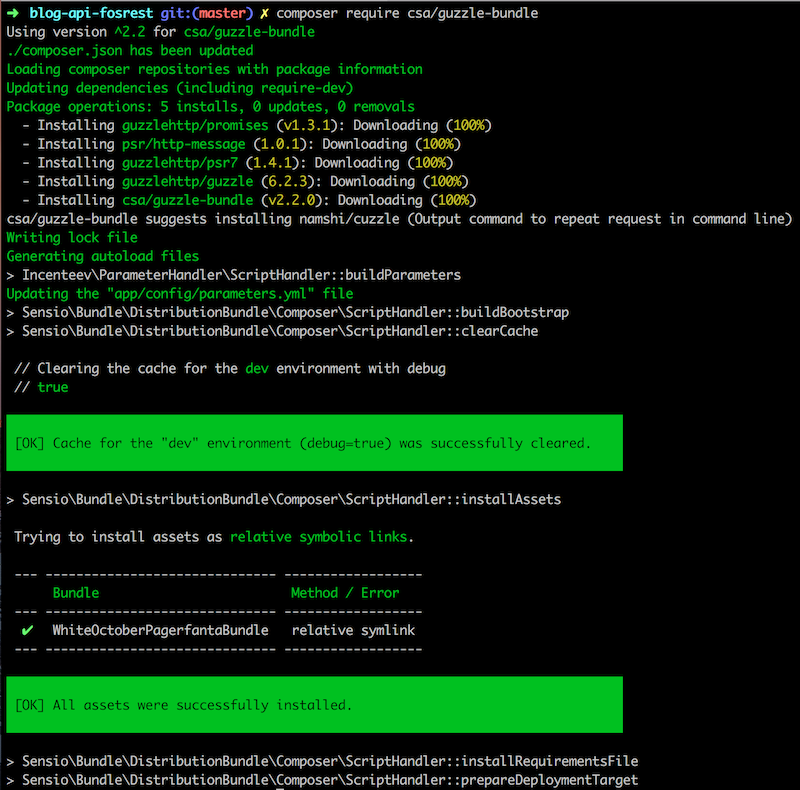Click 'composer require csa/guzzle-bundle' command text
Image resolution: width=800 pixels, height=790 pixels.
(x=407, y=13)
